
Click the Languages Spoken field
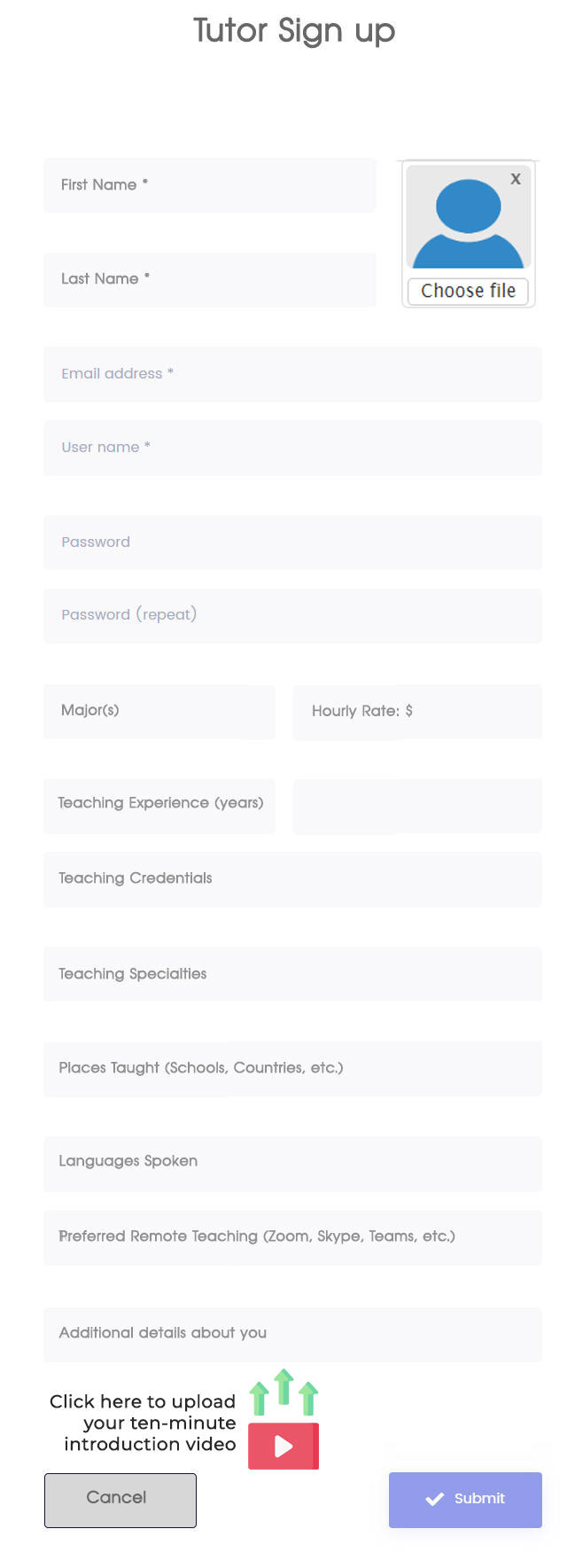click(292, 1162)
